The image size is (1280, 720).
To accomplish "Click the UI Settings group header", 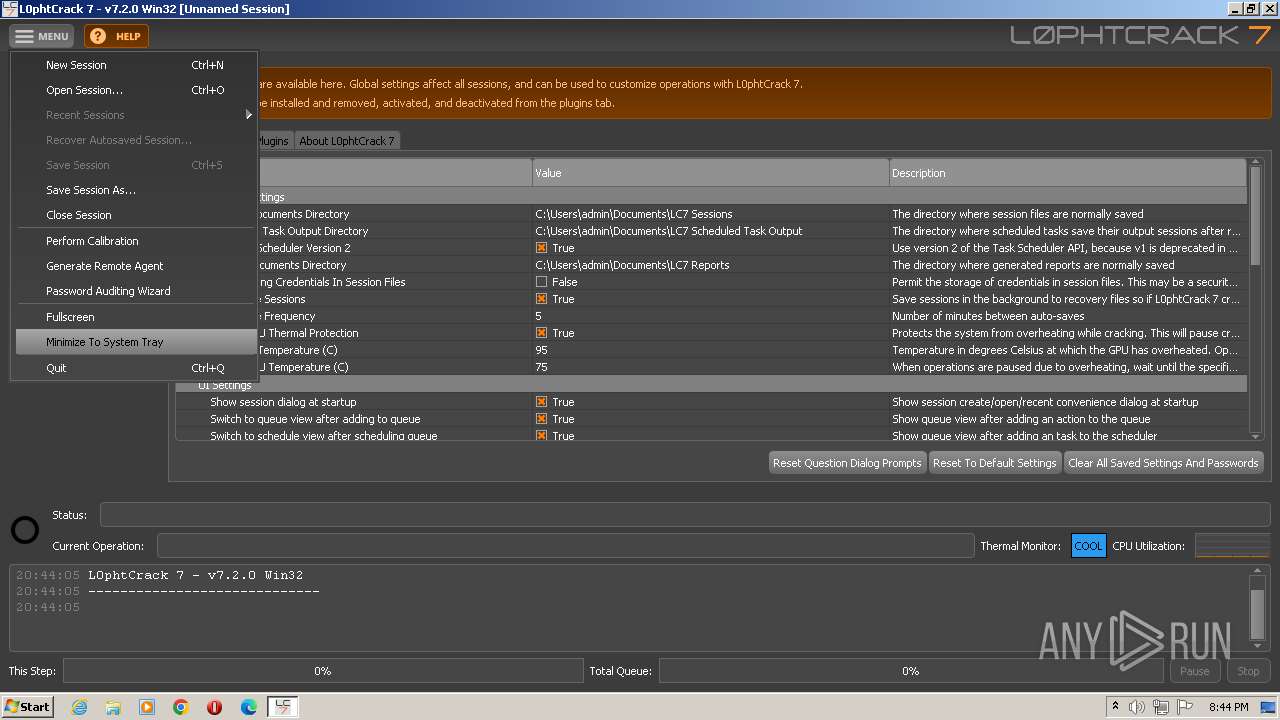I will [x=711, y=385].
